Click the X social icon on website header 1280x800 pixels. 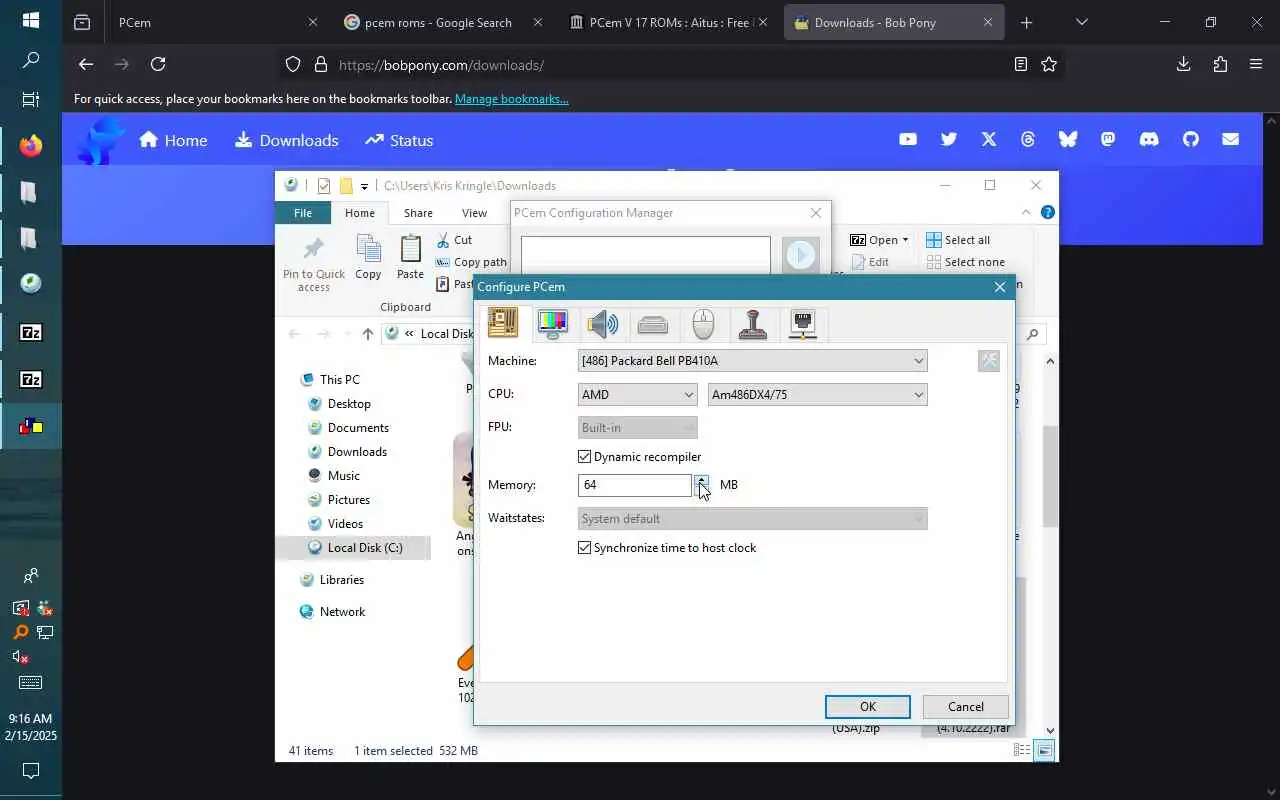point(989,140)
